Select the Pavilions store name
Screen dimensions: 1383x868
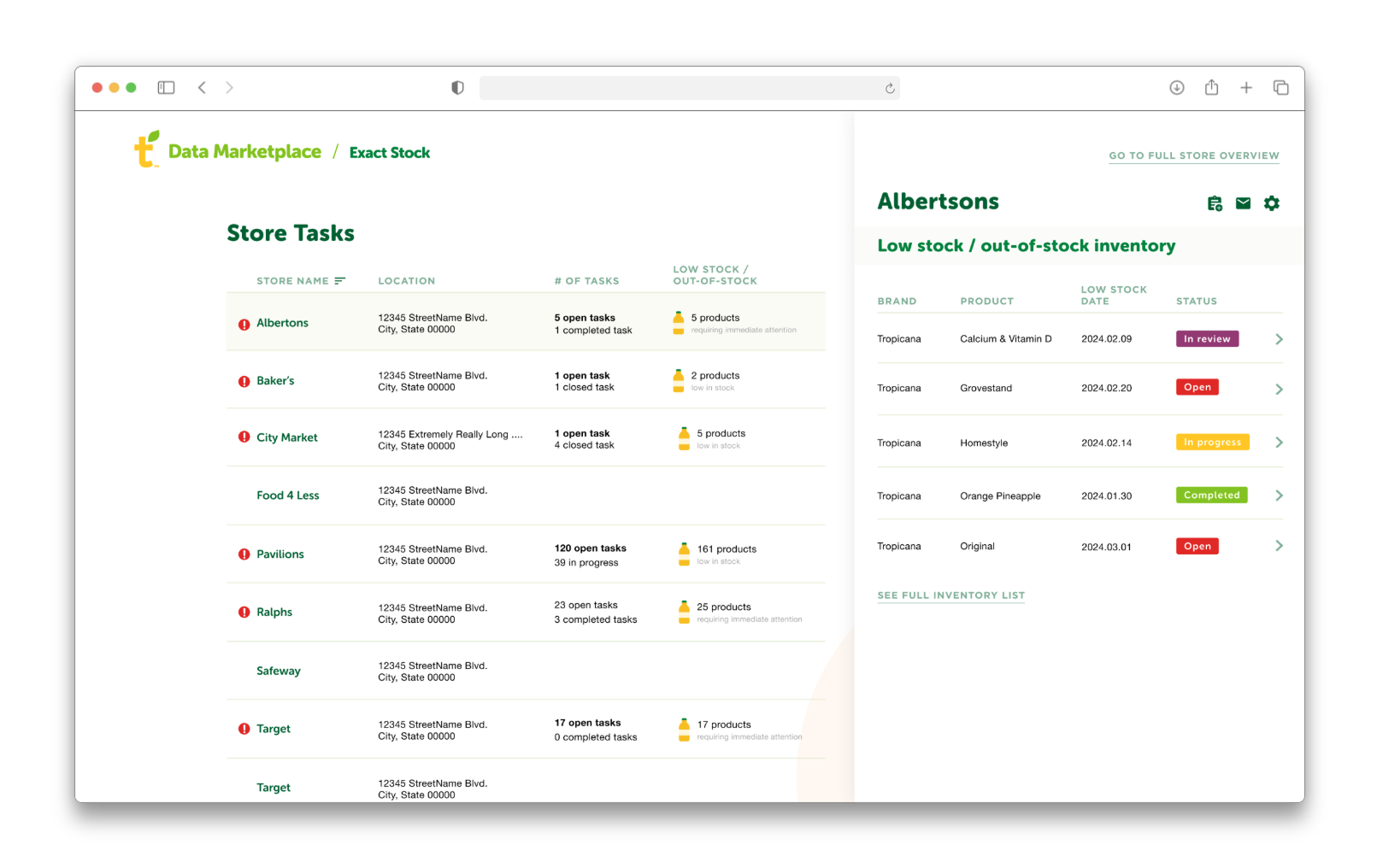click(x=280, y=554)
